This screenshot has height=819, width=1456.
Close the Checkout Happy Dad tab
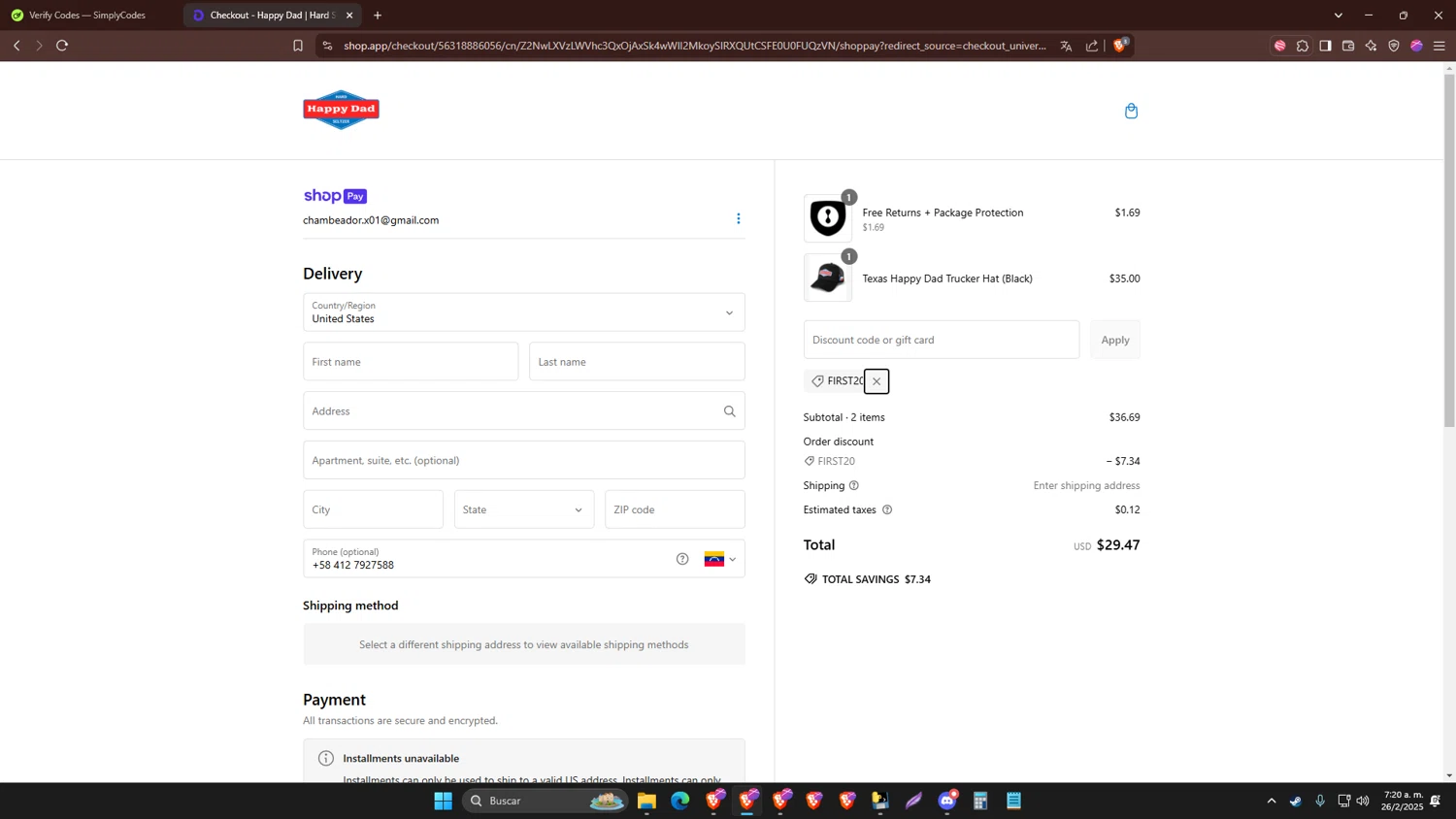pos(349,16)
